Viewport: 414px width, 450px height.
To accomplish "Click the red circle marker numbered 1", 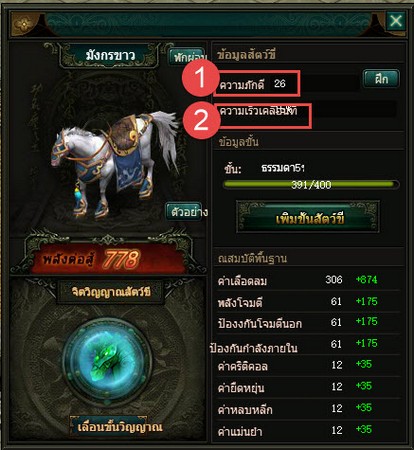I will pos(200,78).
